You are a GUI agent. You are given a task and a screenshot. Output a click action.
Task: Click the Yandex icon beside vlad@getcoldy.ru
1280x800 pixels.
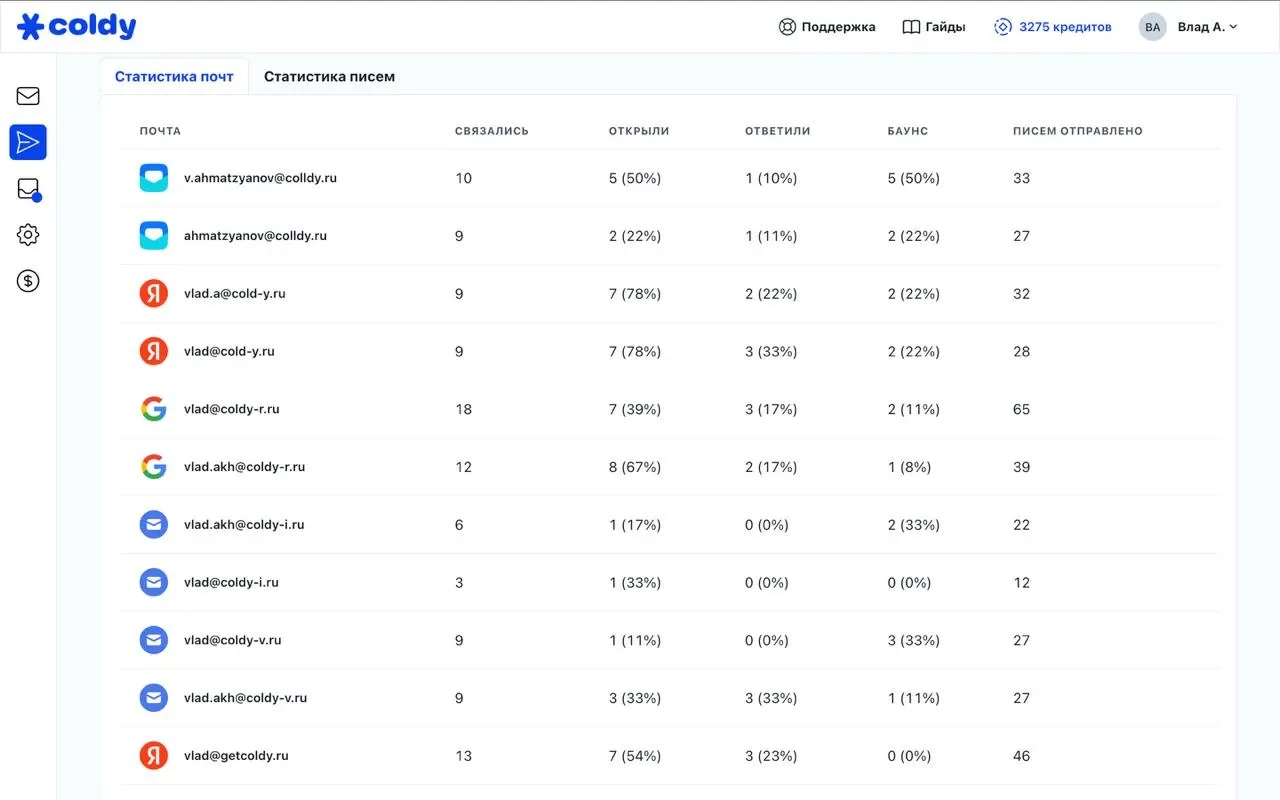153,756
